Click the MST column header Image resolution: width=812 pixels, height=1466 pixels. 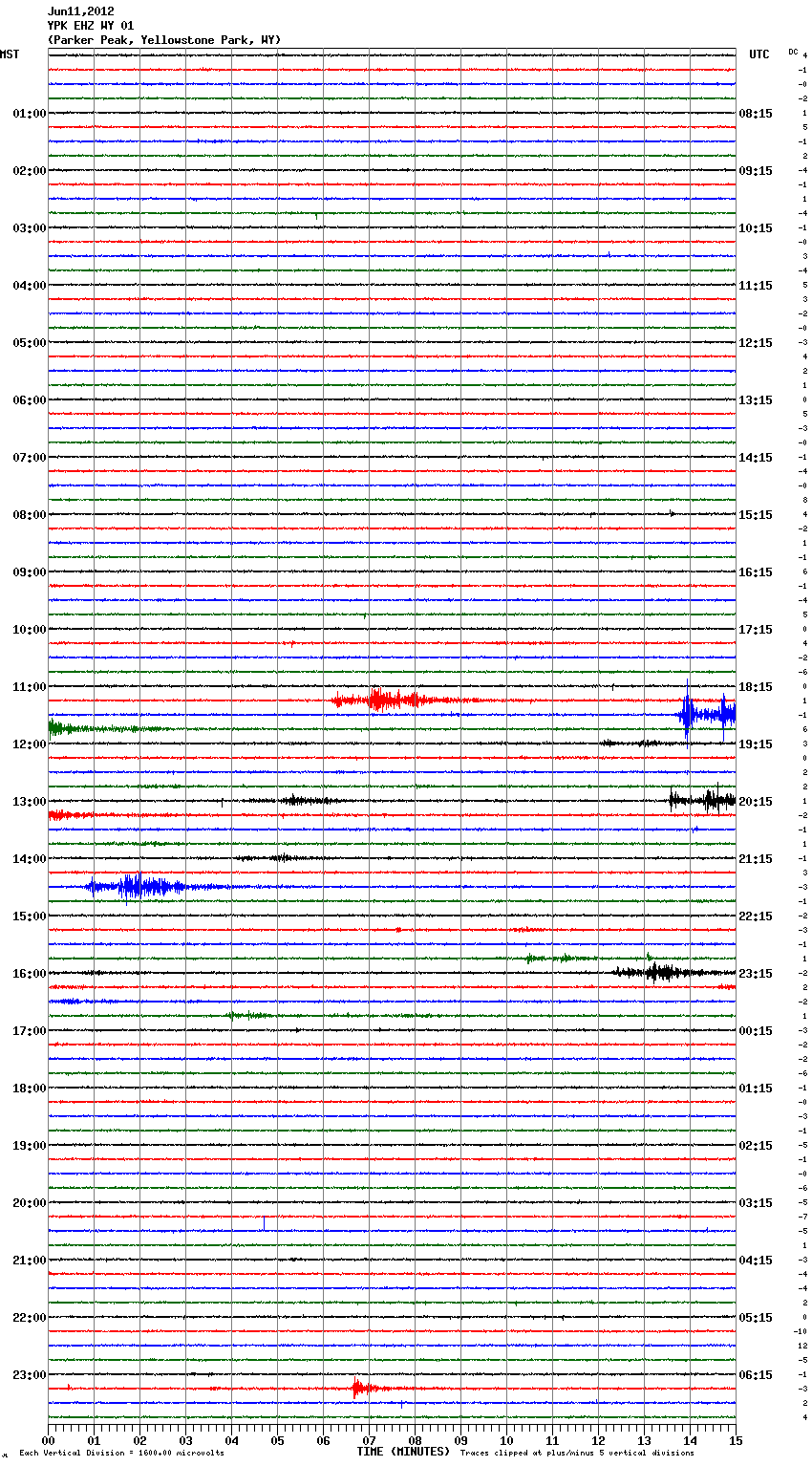[10, 54]
